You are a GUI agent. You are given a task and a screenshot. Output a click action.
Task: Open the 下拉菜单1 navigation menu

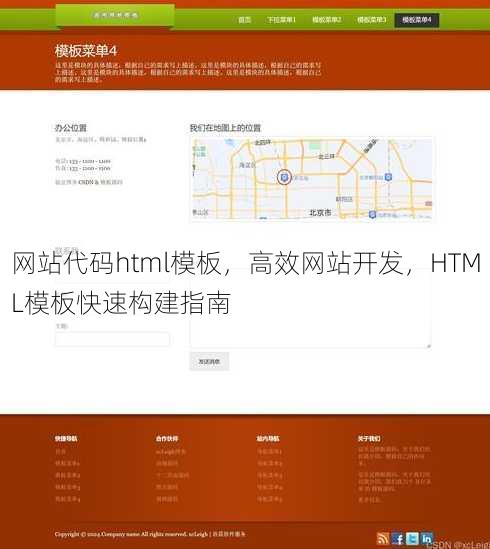point(281,20)
